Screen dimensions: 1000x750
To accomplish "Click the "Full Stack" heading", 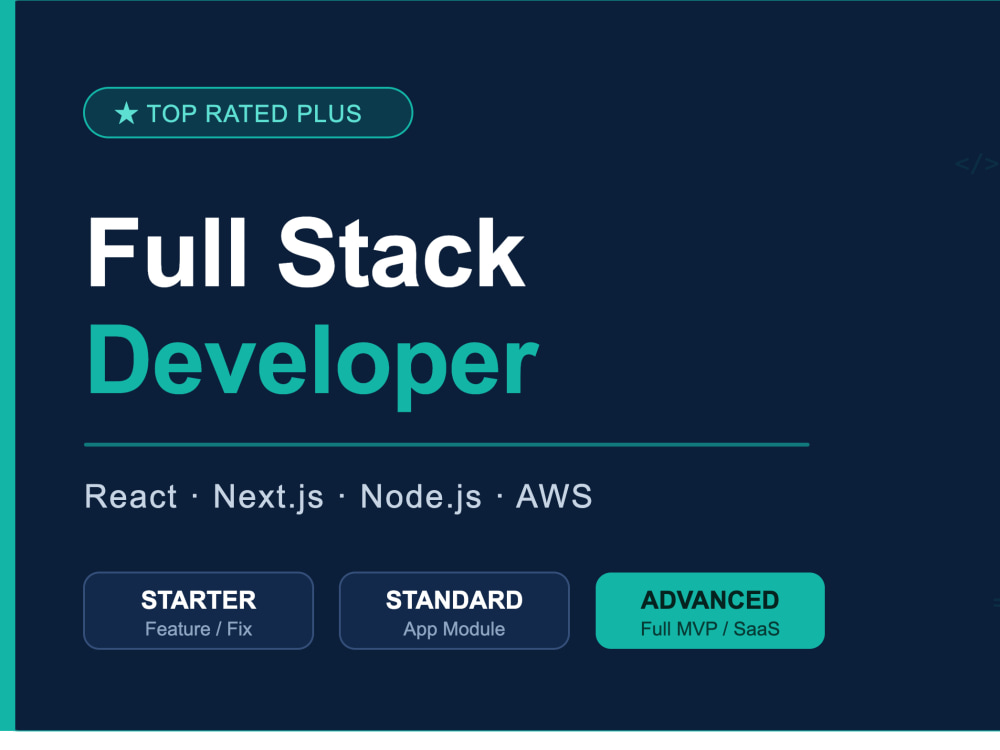I will pyautogui.click(x=306, y=253).
